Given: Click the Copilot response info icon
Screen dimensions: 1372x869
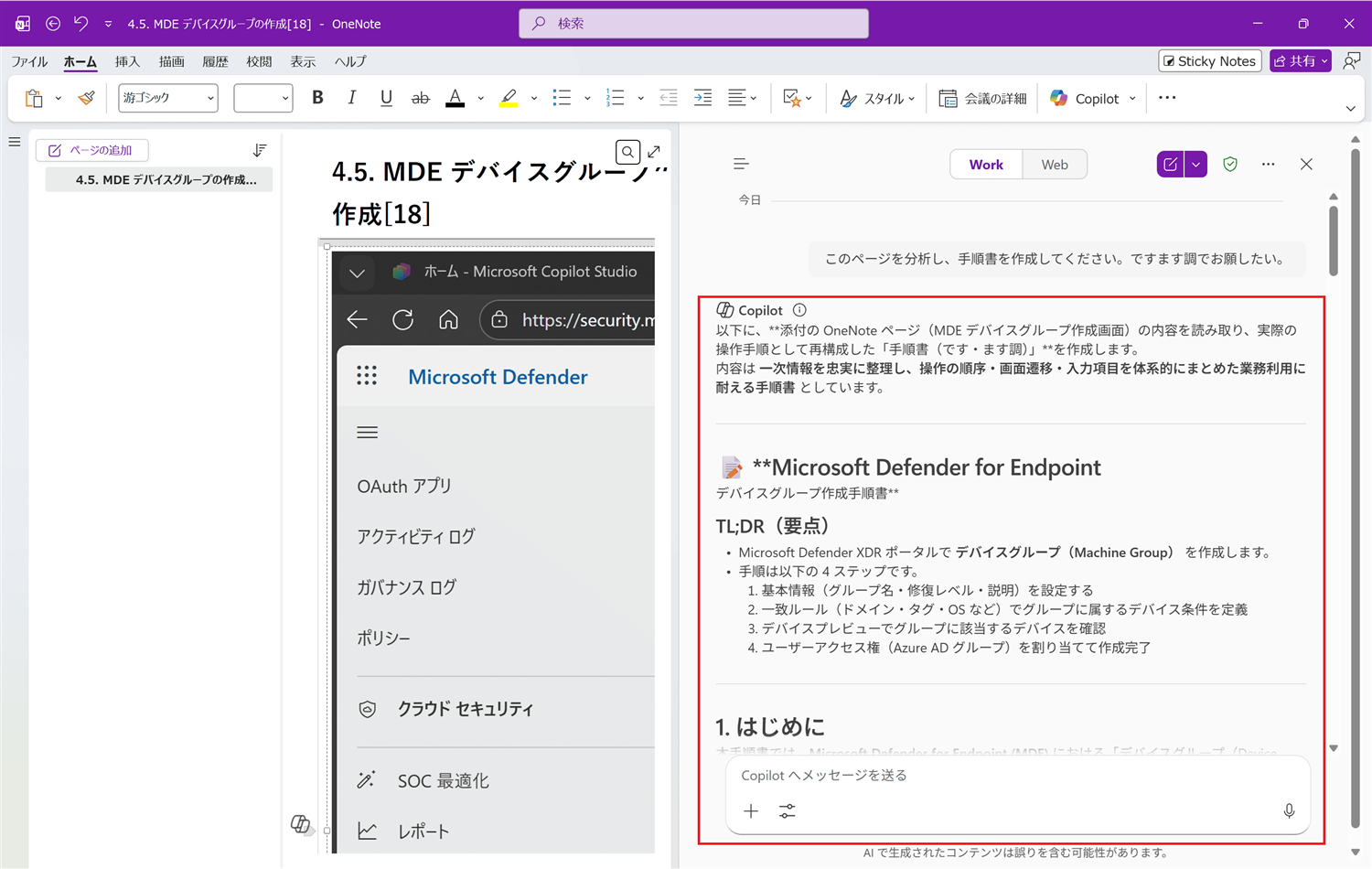Looking at the screenshot, I should [x=799, y=310].
